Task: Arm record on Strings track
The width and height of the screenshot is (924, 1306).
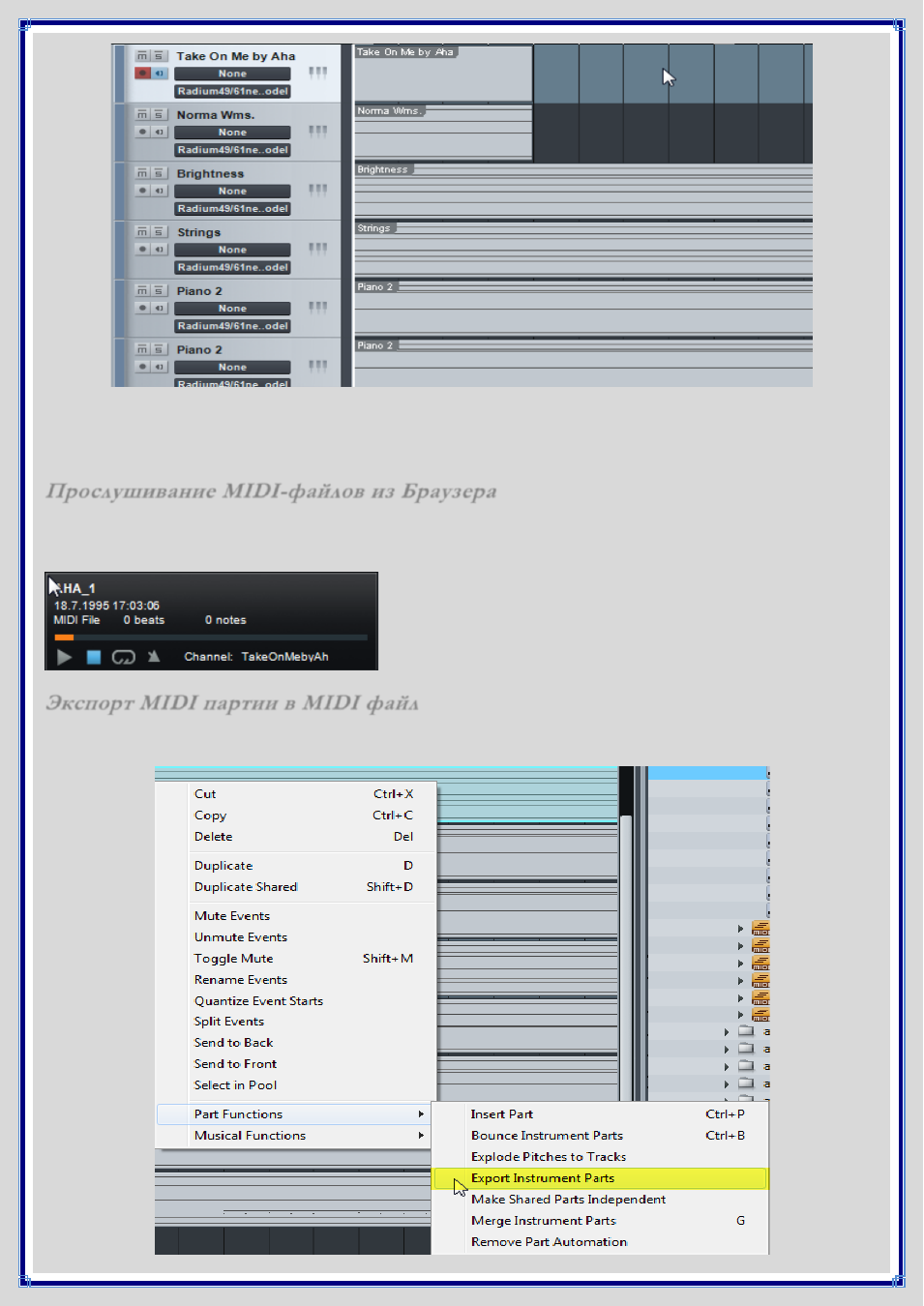Action: click(x=142, y=249)
